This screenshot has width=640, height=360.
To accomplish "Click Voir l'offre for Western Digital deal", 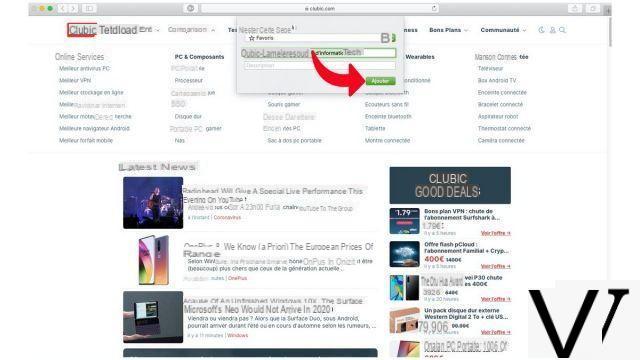I will tap(496, 332).
